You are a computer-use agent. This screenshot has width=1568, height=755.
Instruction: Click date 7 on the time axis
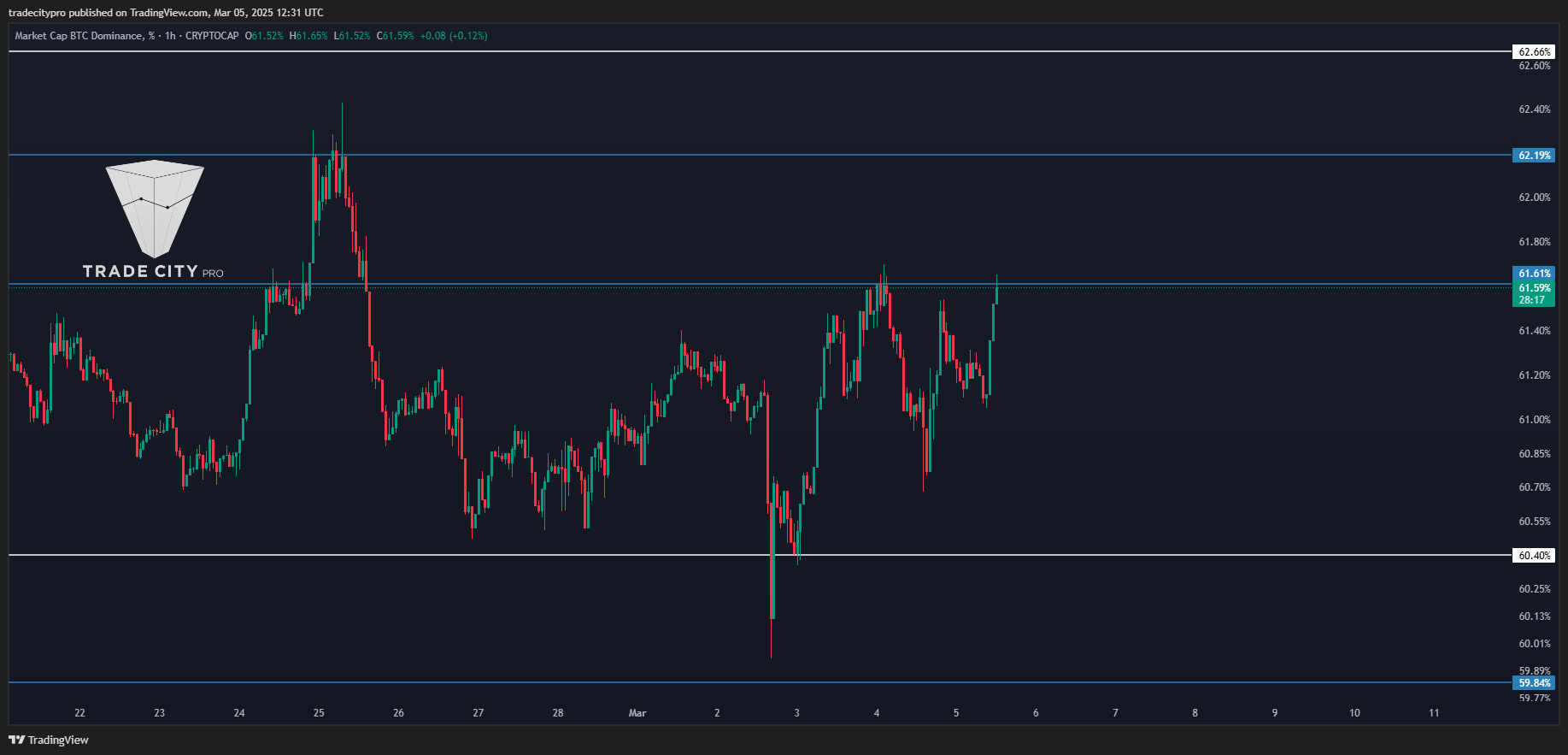pos(1115,713)
